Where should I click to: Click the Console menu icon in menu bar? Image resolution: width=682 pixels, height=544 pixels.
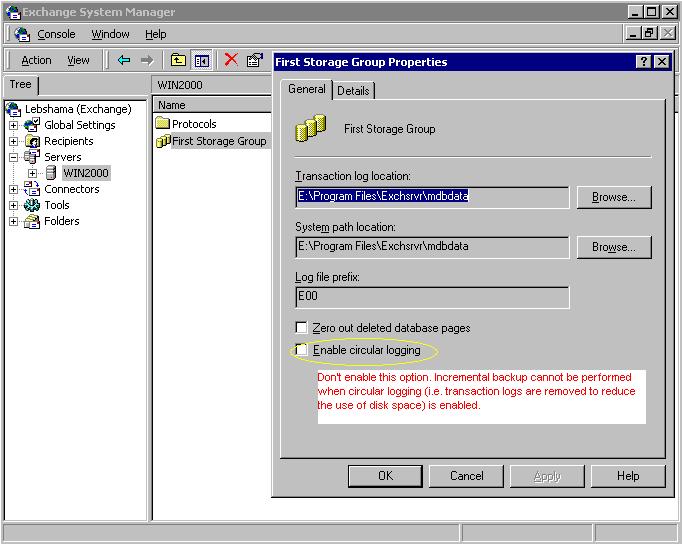click(x=21, y=34)
